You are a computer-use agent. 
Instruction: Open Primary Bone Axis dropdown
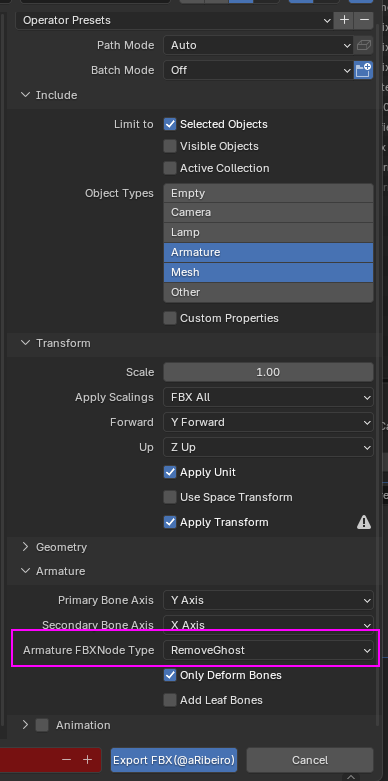(x=268, y=600)
